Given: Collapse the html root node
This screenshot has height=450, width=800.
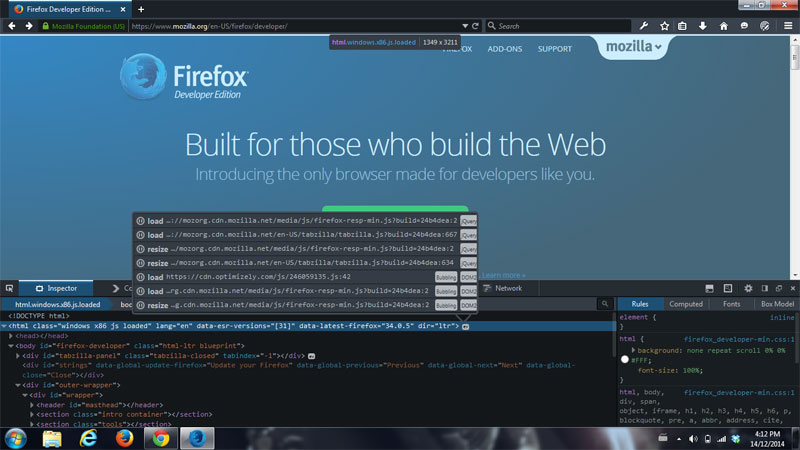Looking at the screenshot, I should tap(4, 326).
